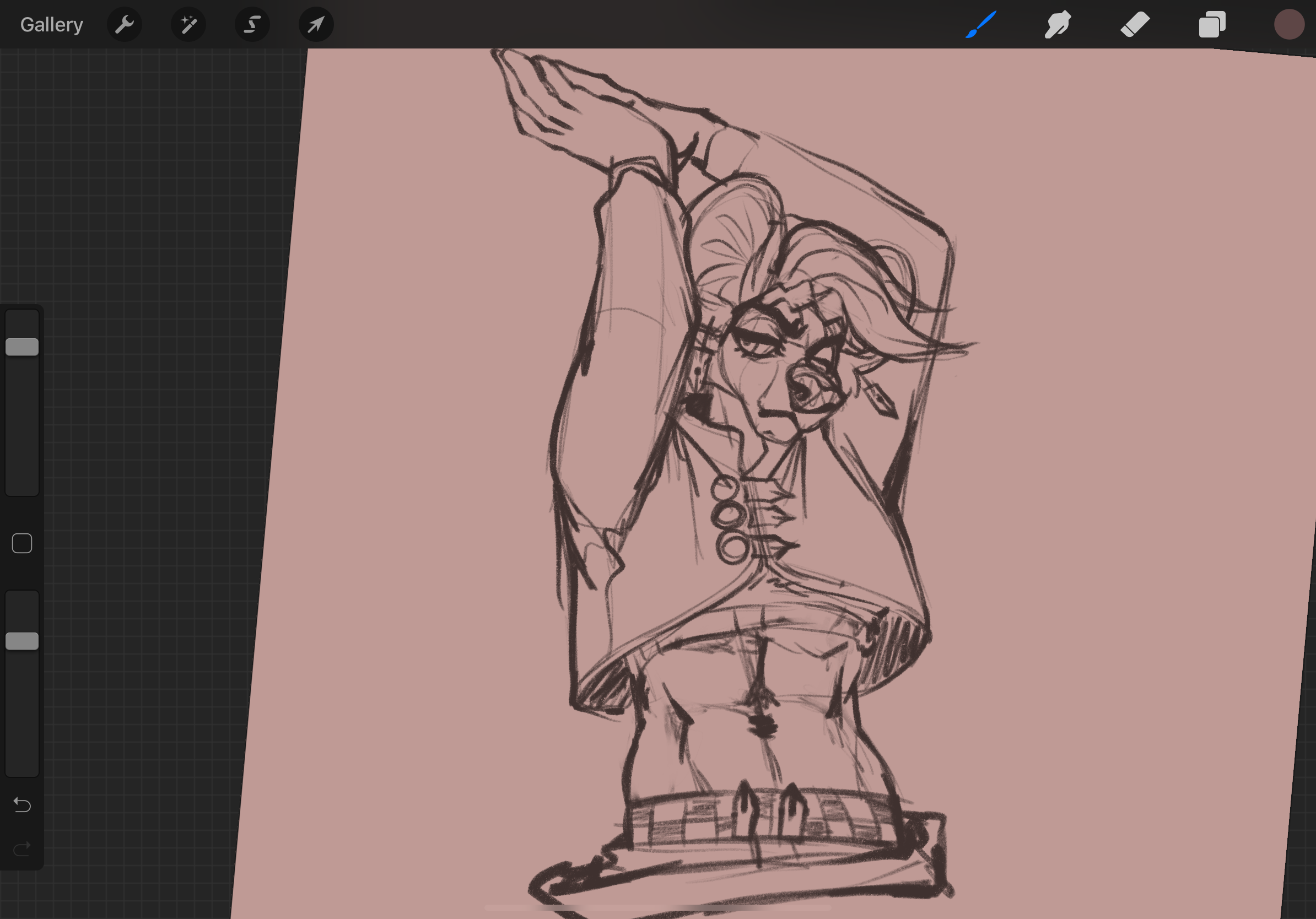Viewport: 1316px width, 919px height.
Task: Undo the last stroke with the undo arrow
Action: (23, 805)
